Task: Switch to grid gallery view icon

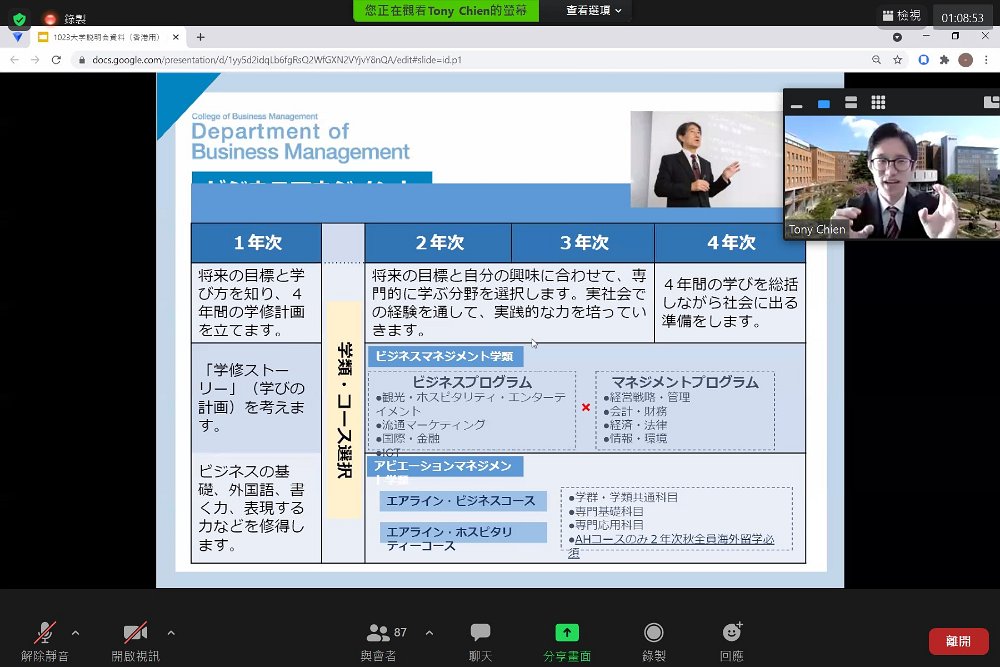Action: point(878,102)
